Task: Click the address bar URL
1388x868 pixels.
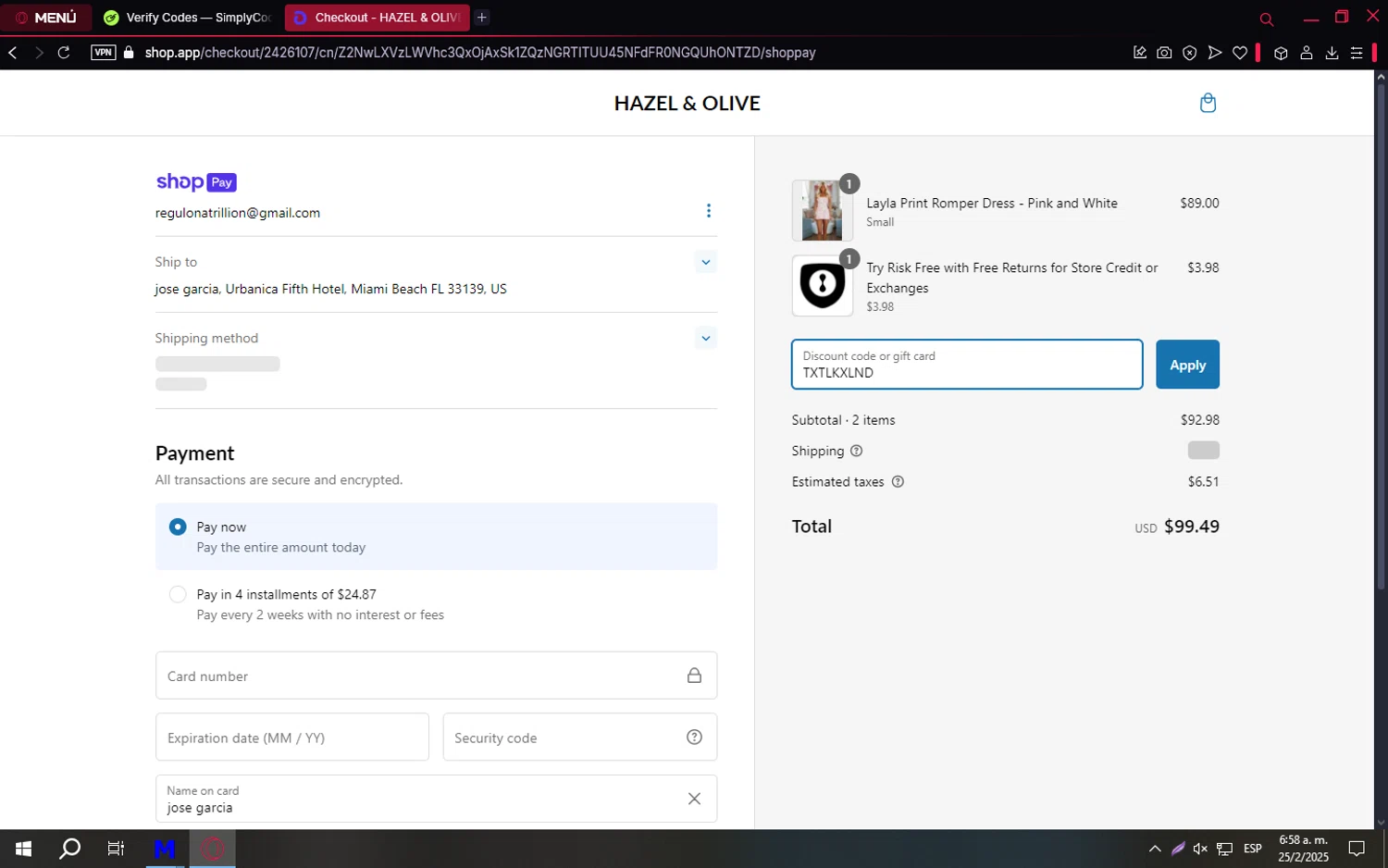Action: click(480, 53)
